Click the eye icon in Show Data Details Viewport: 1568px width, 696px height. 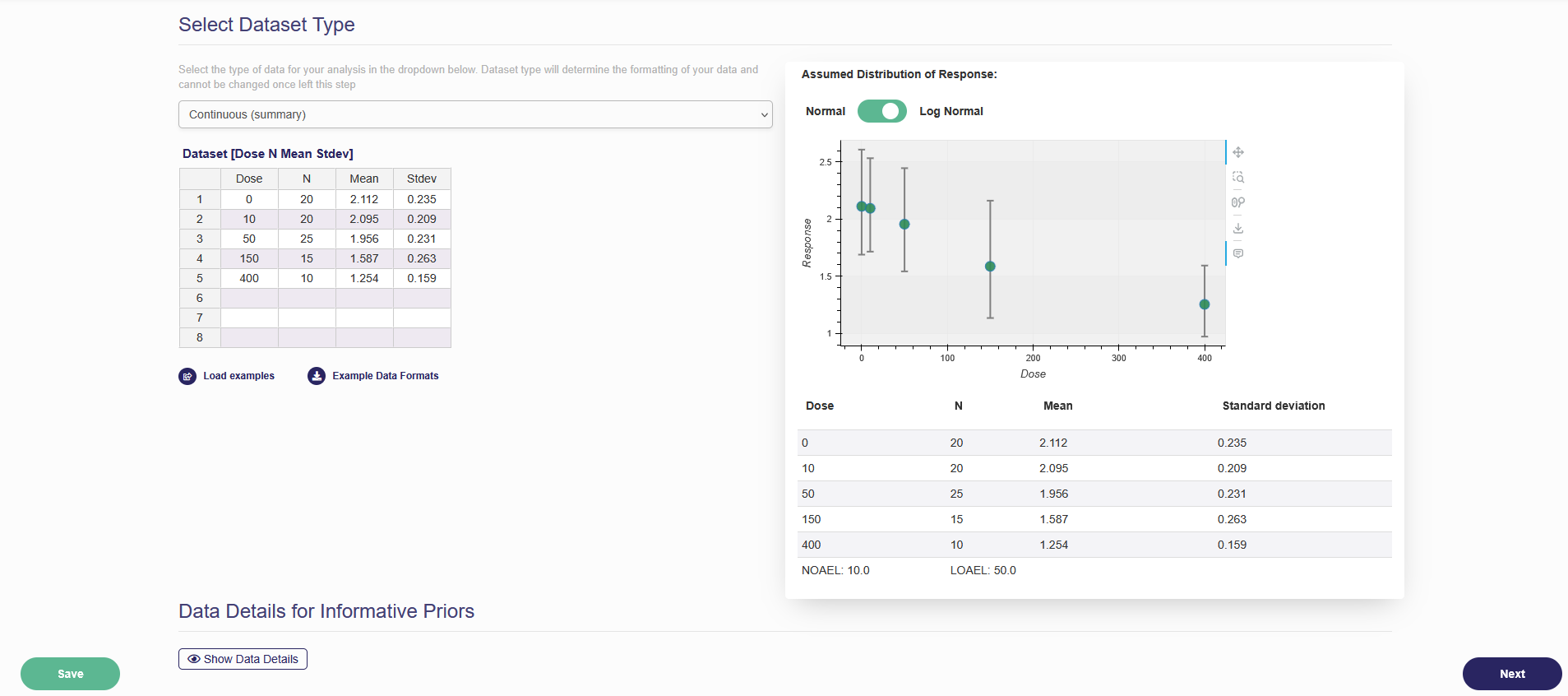tap(194, 659)
